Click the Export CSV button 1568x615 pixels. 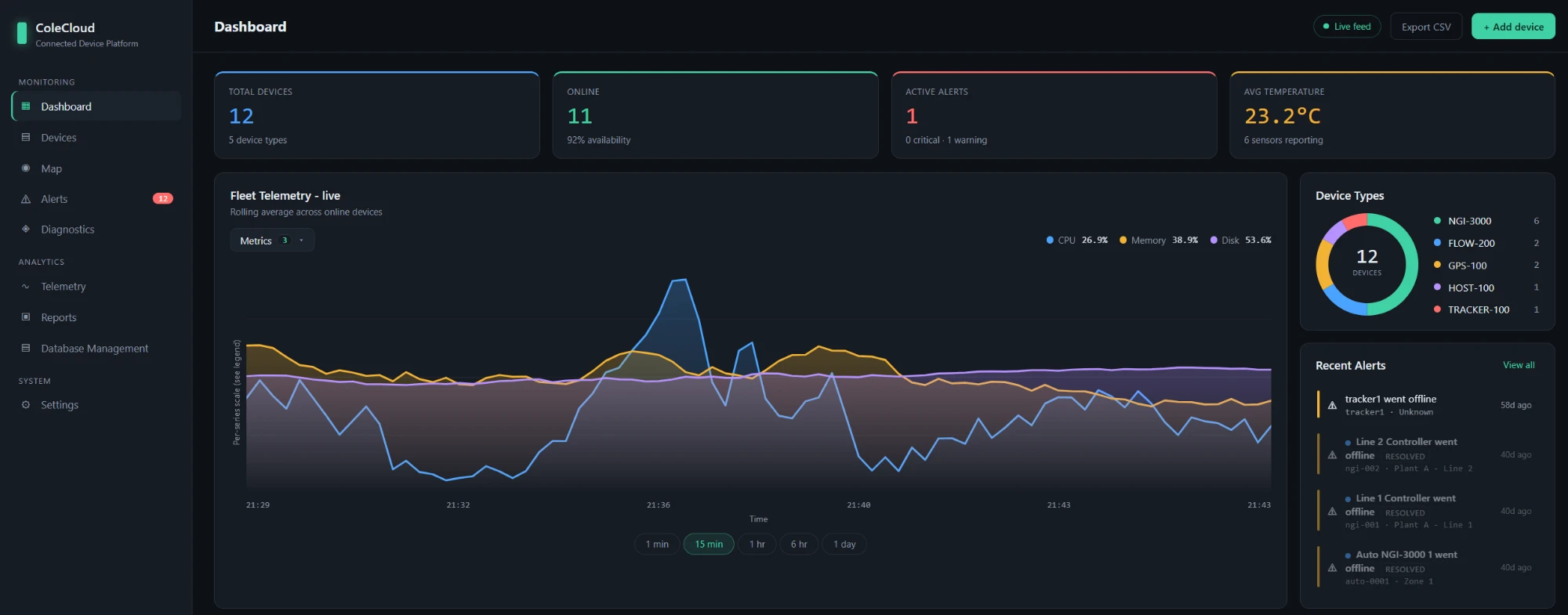click(1426, 27)
